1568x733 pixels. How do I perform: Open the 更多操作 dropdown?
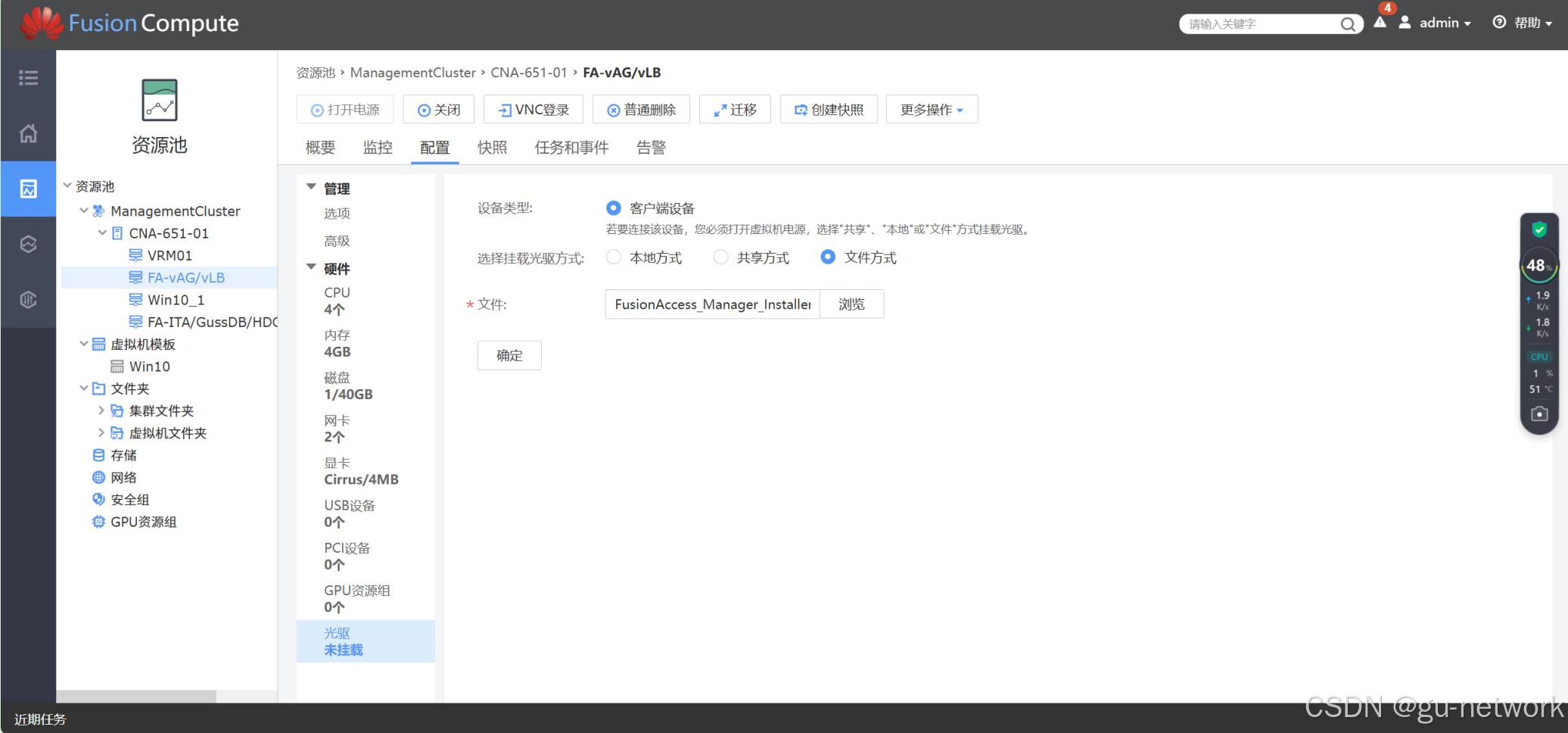[932, 110]
